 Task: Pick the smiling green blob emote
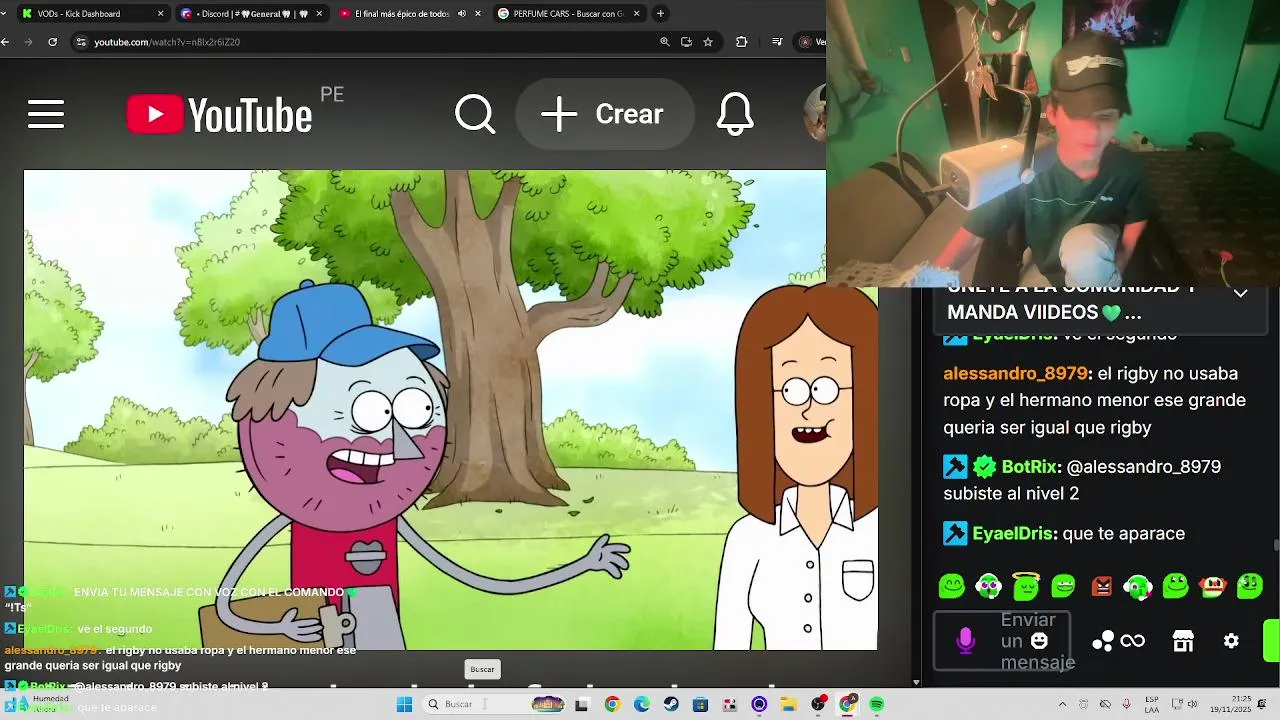click(951, 586)
